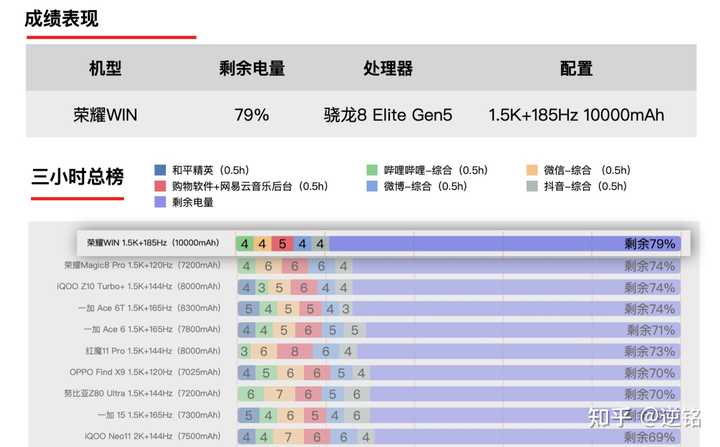Click 剩余70% in the 努比亚Z80 Ultra row

(x=649, y=394)
